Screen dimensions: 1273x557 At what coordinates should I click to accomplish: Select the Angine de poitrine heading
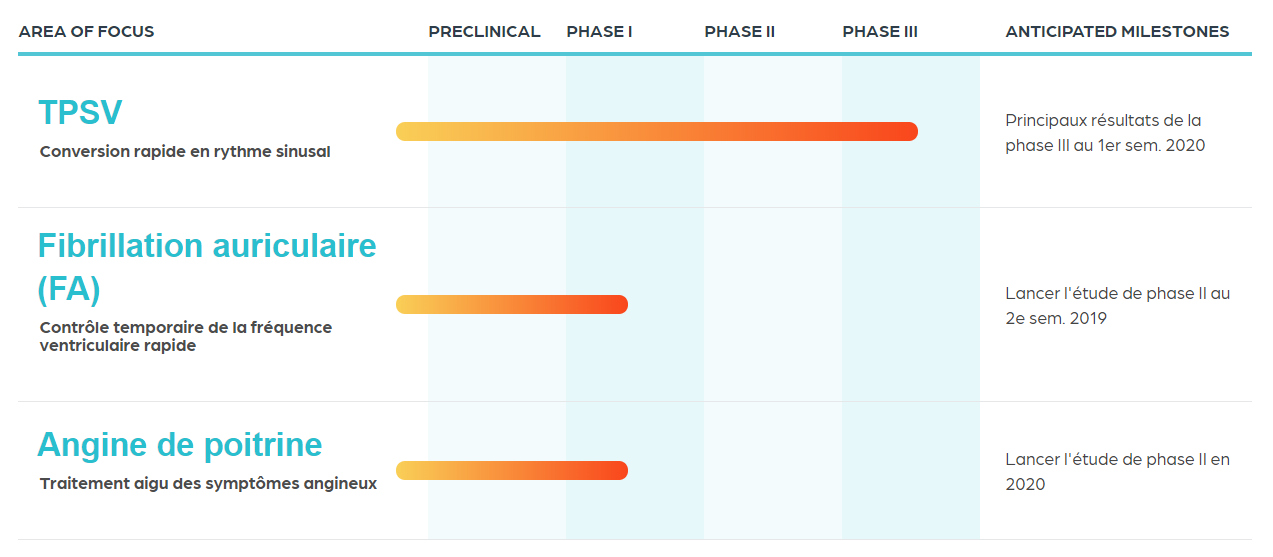[x=180, y=444]
